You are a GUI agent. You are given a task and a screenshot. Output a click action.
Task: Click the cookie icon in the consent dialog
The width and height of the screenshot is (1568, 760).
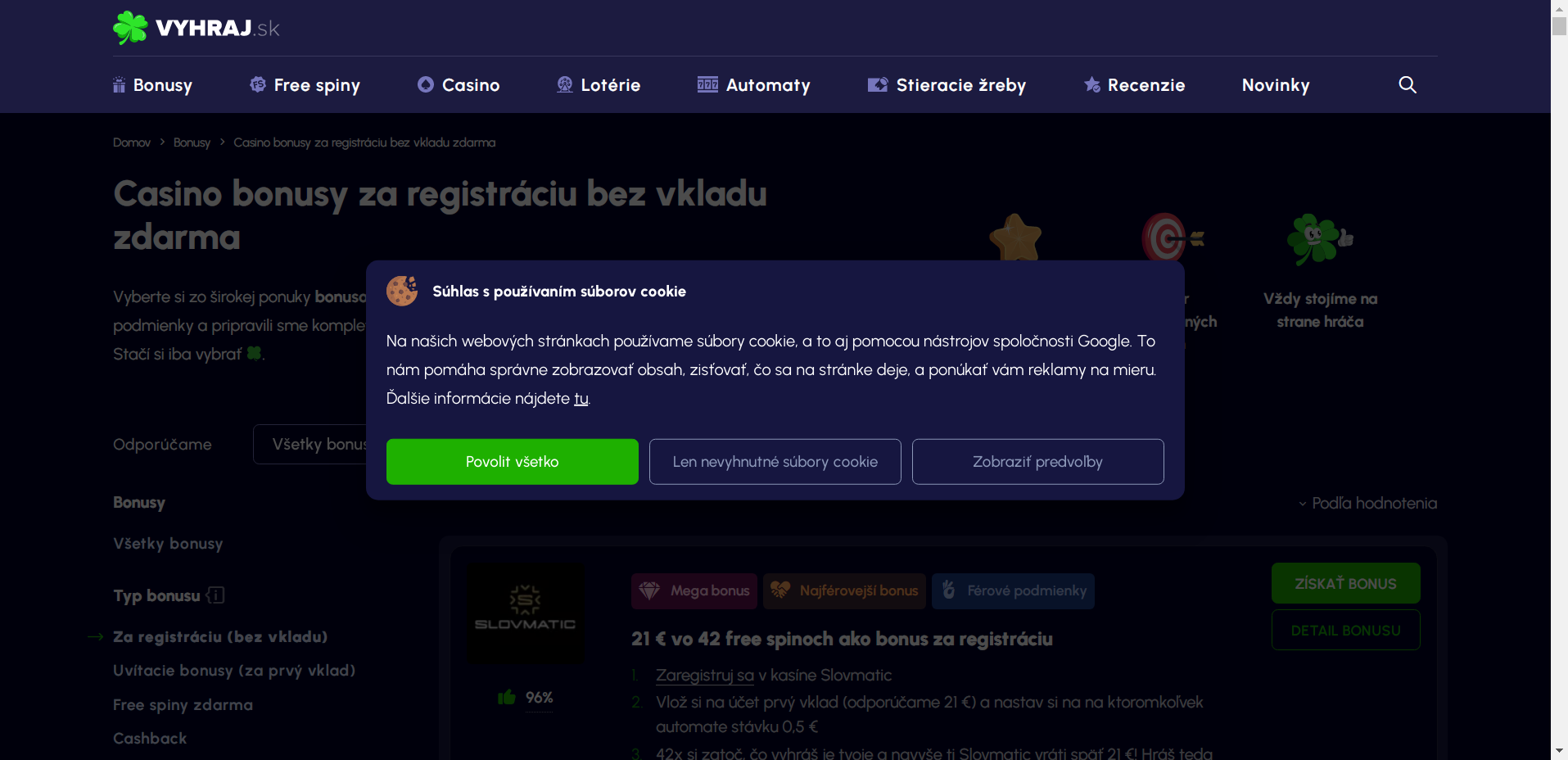[402, 291]
